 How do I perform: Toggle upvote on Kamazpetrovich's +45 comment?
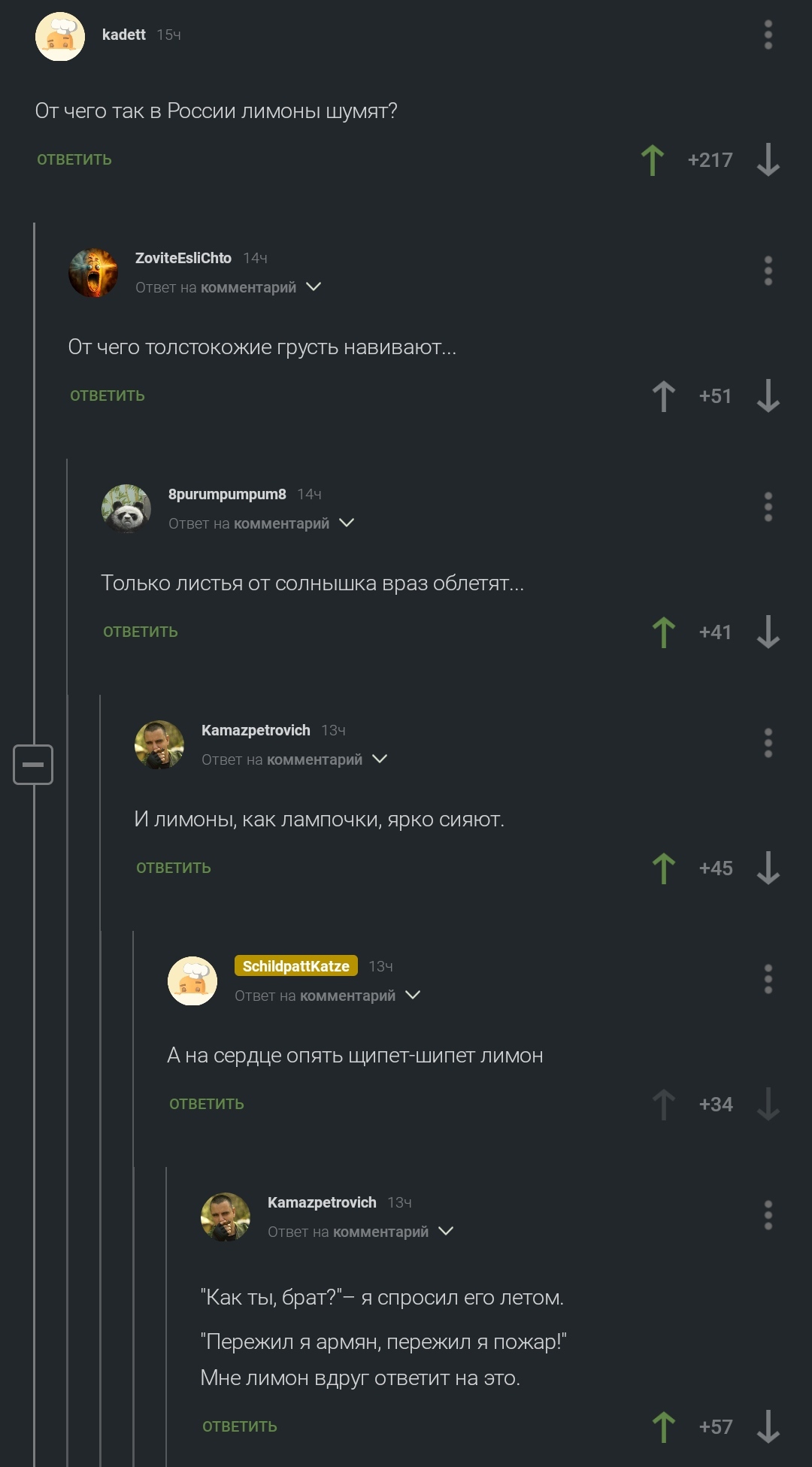pyautogui.click(x=663, y=868)
